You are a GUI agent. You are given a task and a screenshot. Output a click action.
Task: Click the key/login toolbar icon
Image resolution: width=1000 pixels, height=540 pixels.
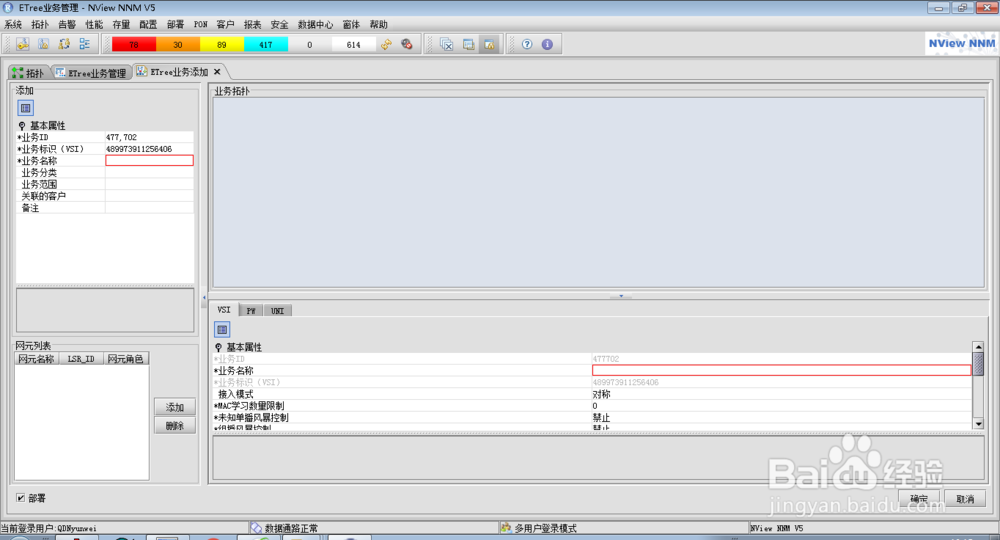pos(23,44)
